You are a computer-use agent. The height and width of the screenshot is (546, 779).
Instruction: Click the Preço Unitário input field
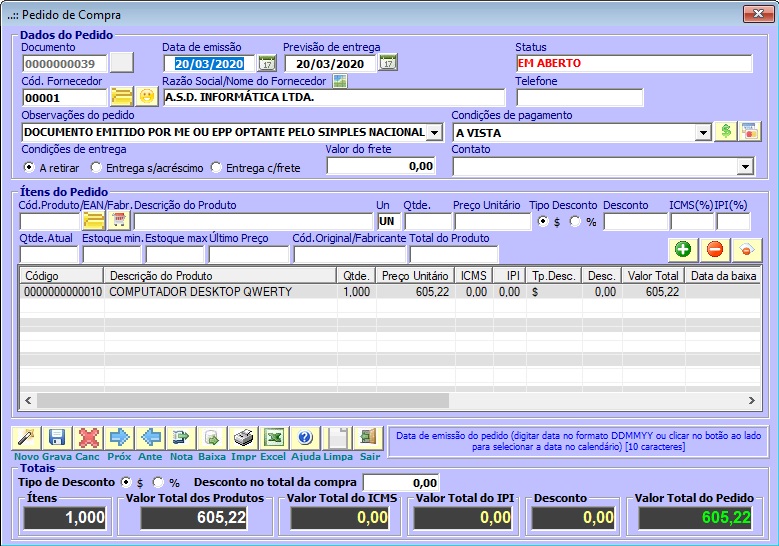pyautogui.click(x=492, y=221)
